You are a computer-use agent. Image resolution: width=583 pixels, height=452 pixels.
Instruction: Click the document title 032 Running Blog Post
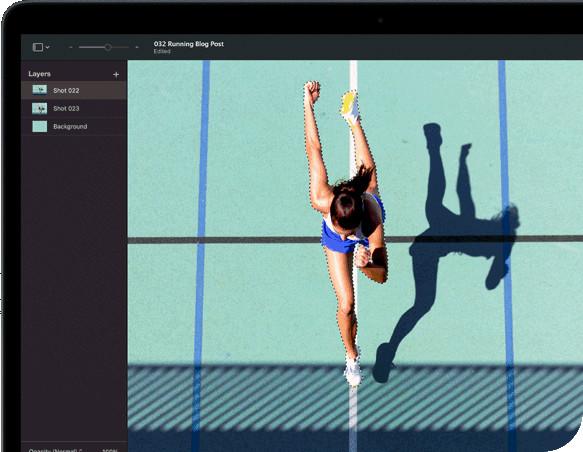pyautogui.click(x=189, y=44)
